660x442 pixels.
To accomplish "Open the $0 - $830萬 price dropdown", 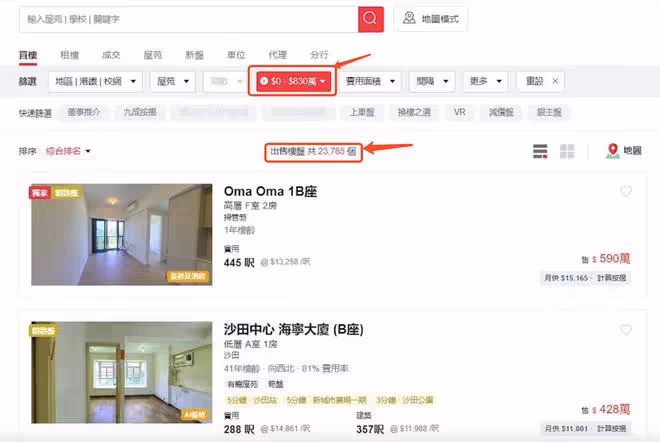I will click(293, 81).
